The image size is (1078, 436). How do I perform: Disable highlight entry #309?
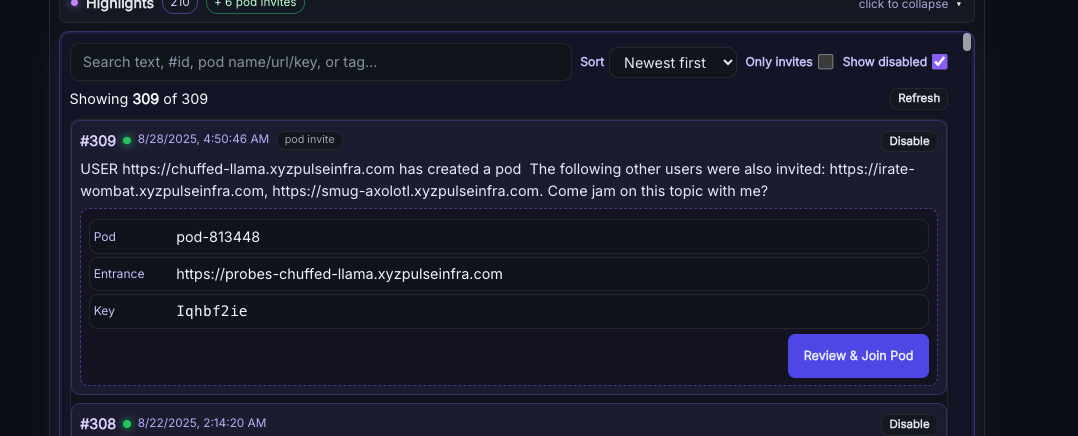909,141
